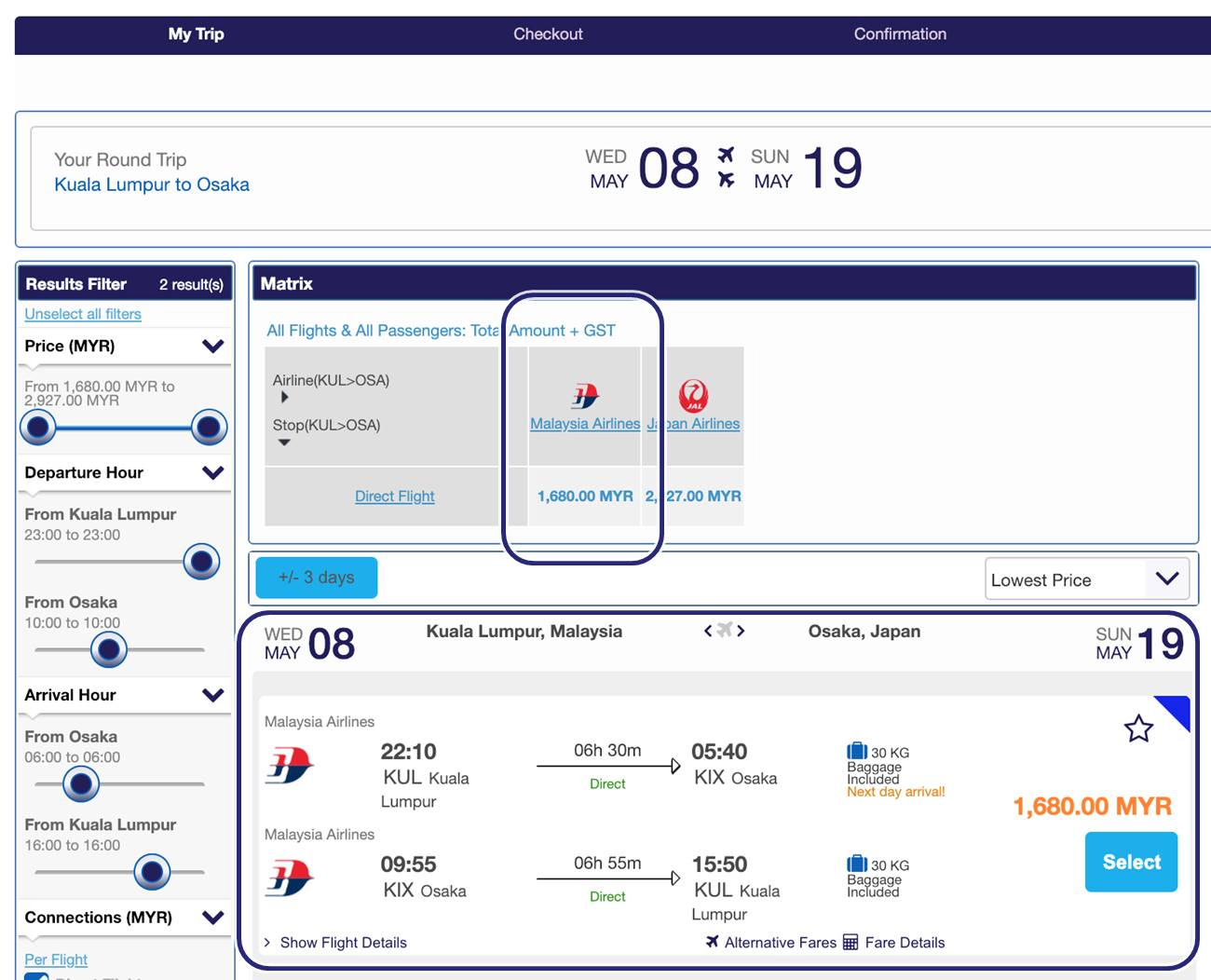Image resolution: width=1211 pixels, height=980 pixels.
Task: Click the Malaysia Airlines logo in the Matrix
Action: 585,396
